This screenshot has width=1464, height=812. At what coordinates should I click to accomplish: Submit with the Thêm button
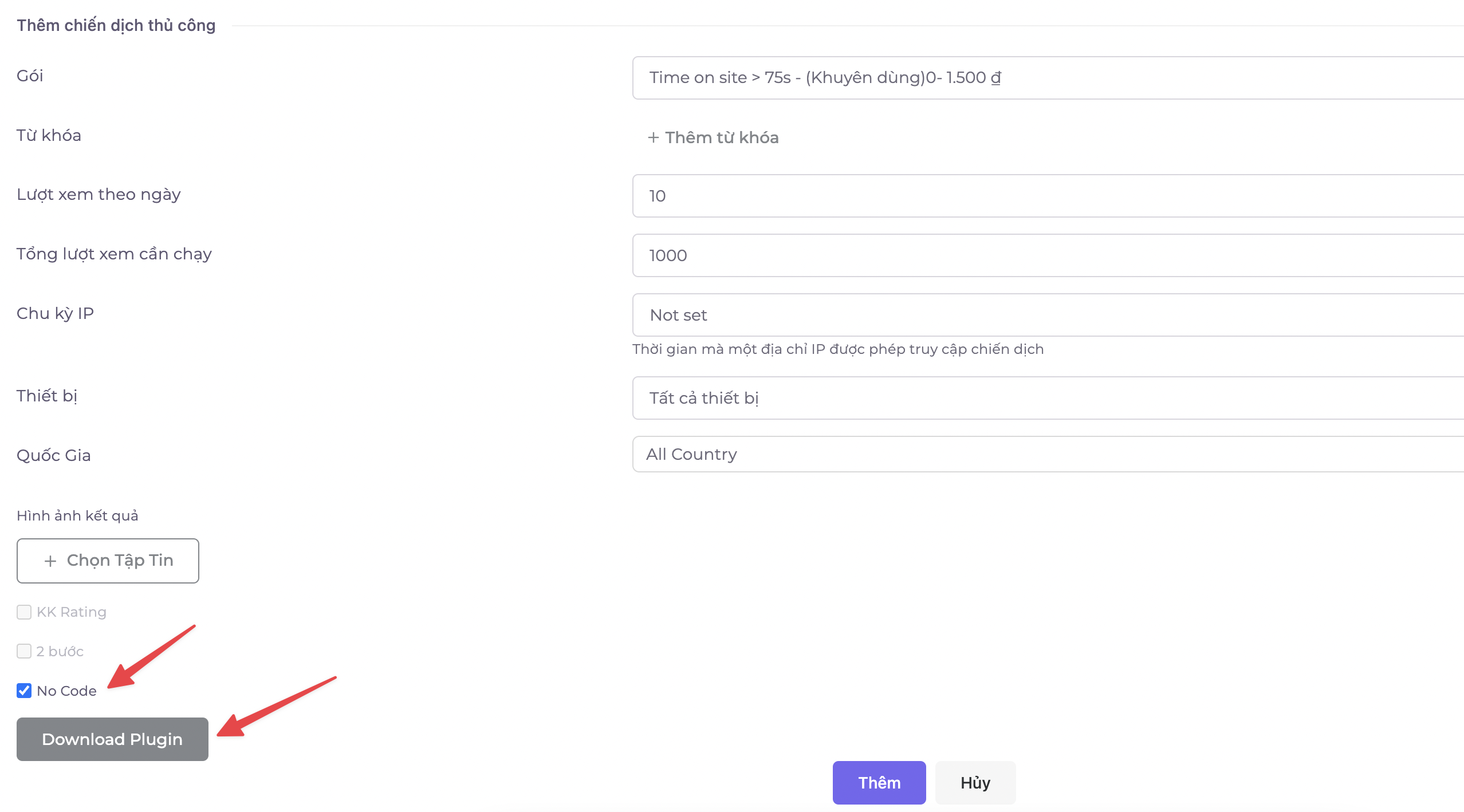(x=879, y=783)
